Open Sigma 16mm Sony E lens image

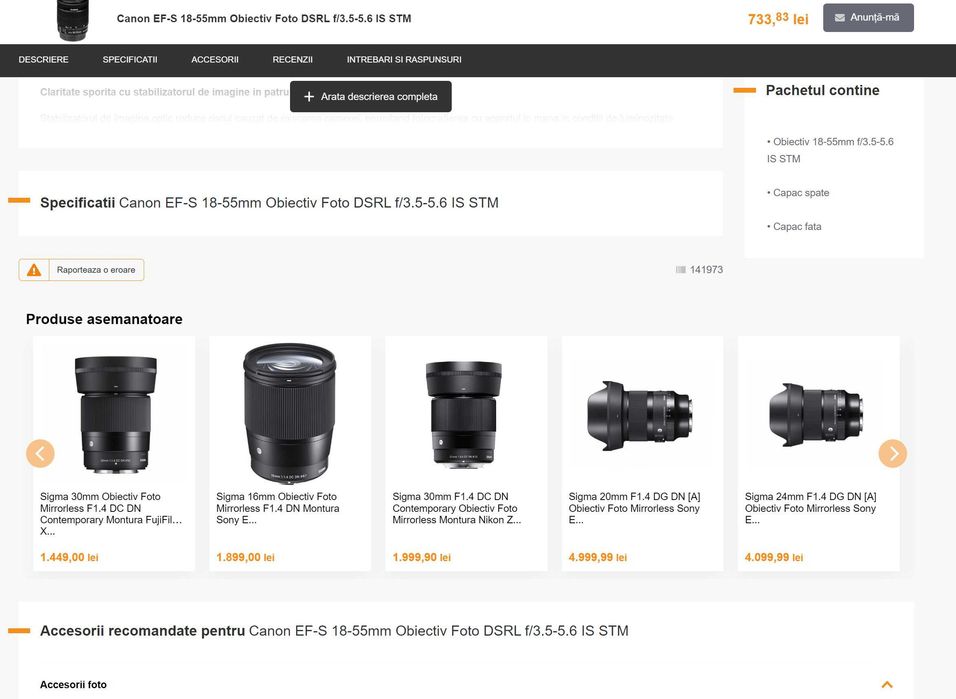pos(290,414)
